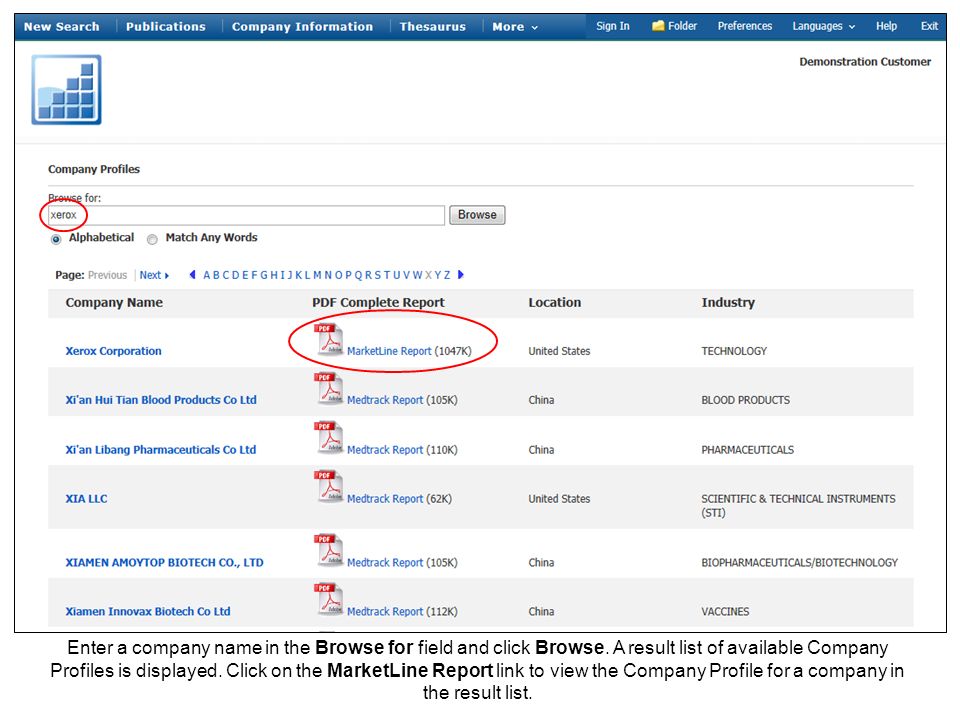Click the Company Profiles heading
This screenshot has height=720, width=960.
(94, 169)
